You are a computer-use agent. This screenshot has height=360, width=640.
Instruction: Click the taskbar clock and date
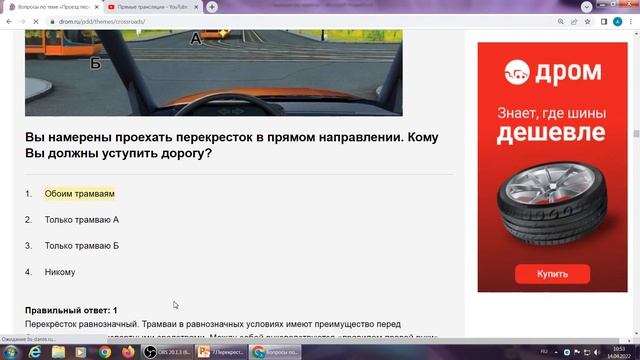click(x=619, y=352)
